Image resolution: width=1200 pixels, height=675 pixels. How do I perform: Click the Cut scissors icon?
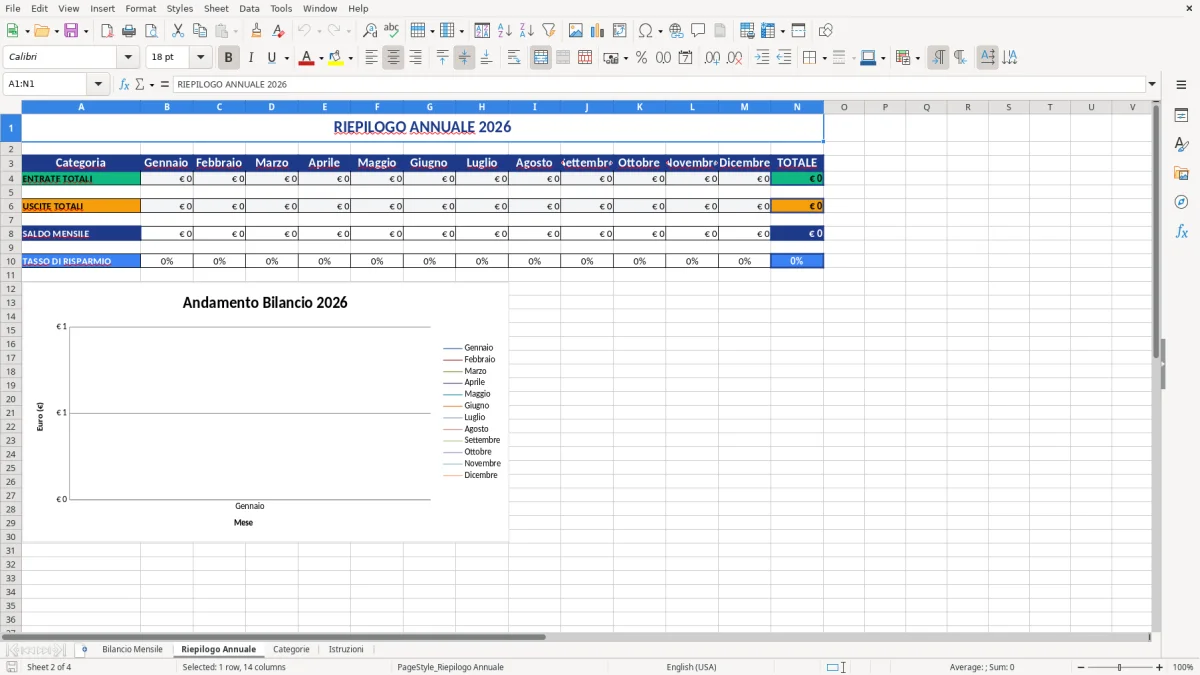(x=178, y=31)
